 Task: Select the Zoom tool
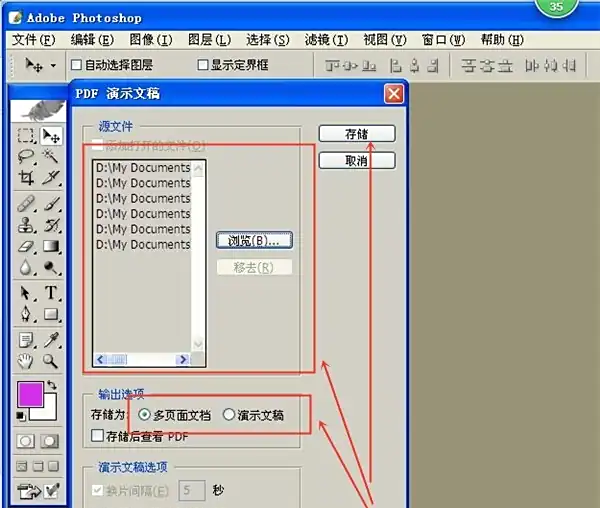[51, 361]
